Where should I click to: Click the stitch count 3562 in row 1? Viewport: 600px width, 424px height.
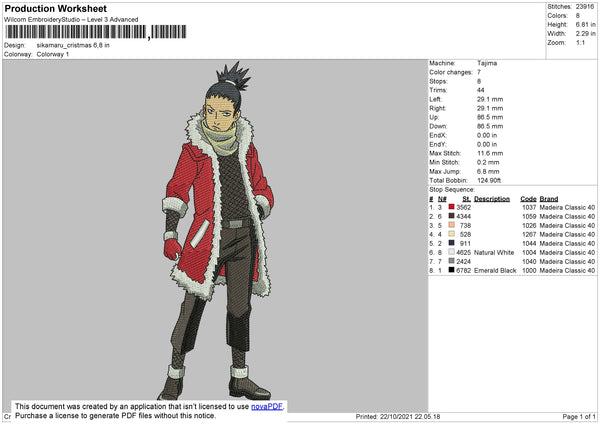click(463, 207)
